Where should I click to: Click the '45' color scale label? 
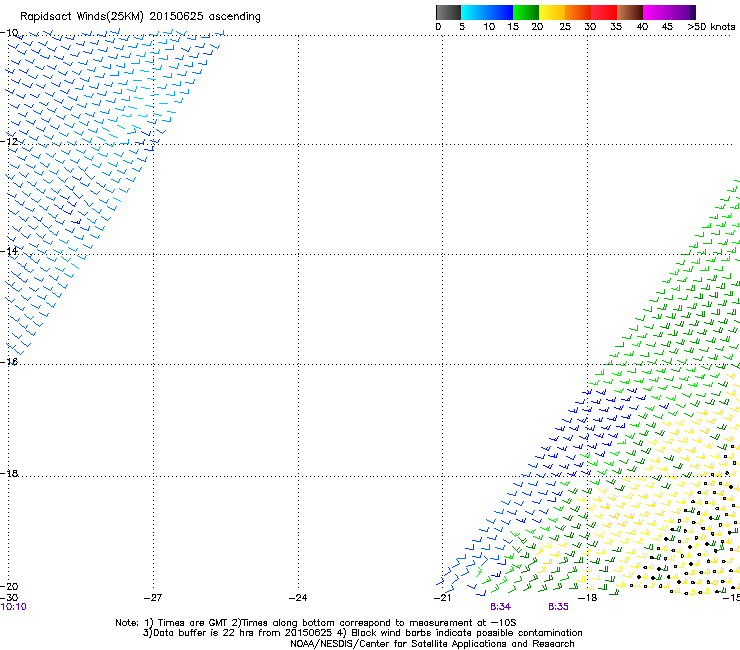coord(667,27)
